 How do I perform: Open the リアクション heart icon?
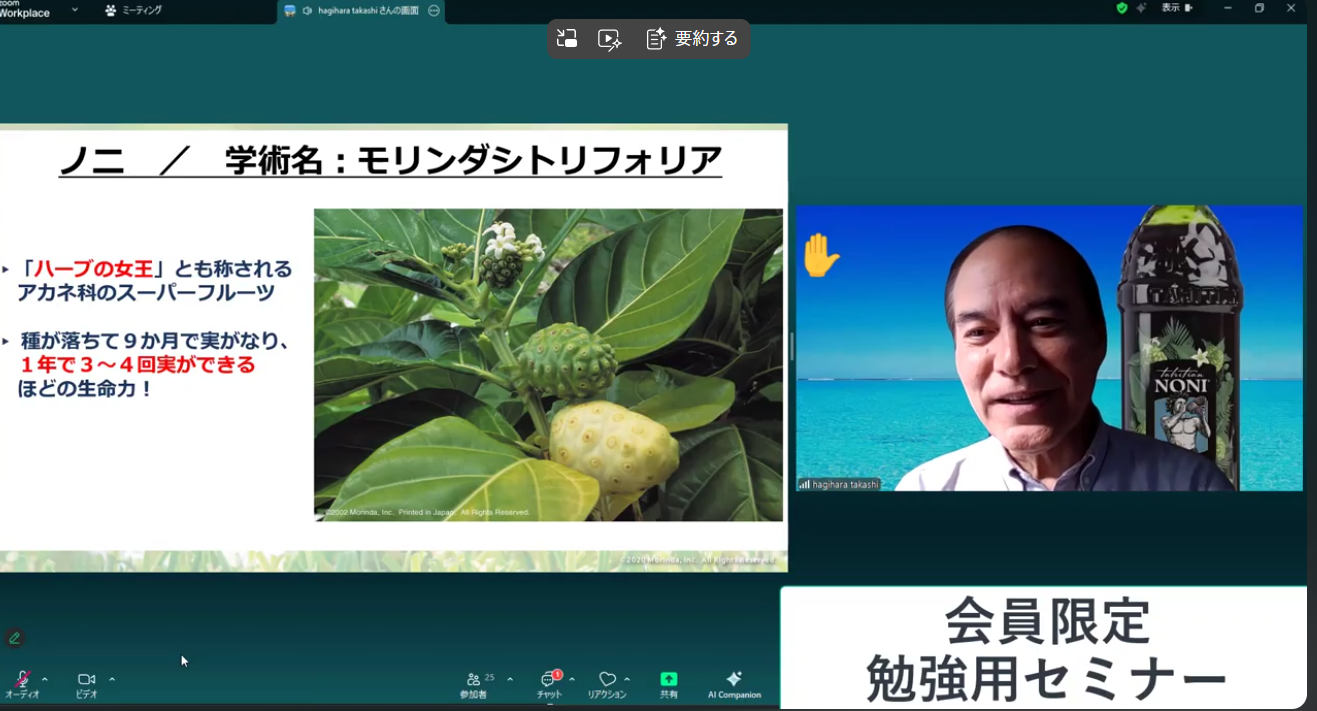607,681
